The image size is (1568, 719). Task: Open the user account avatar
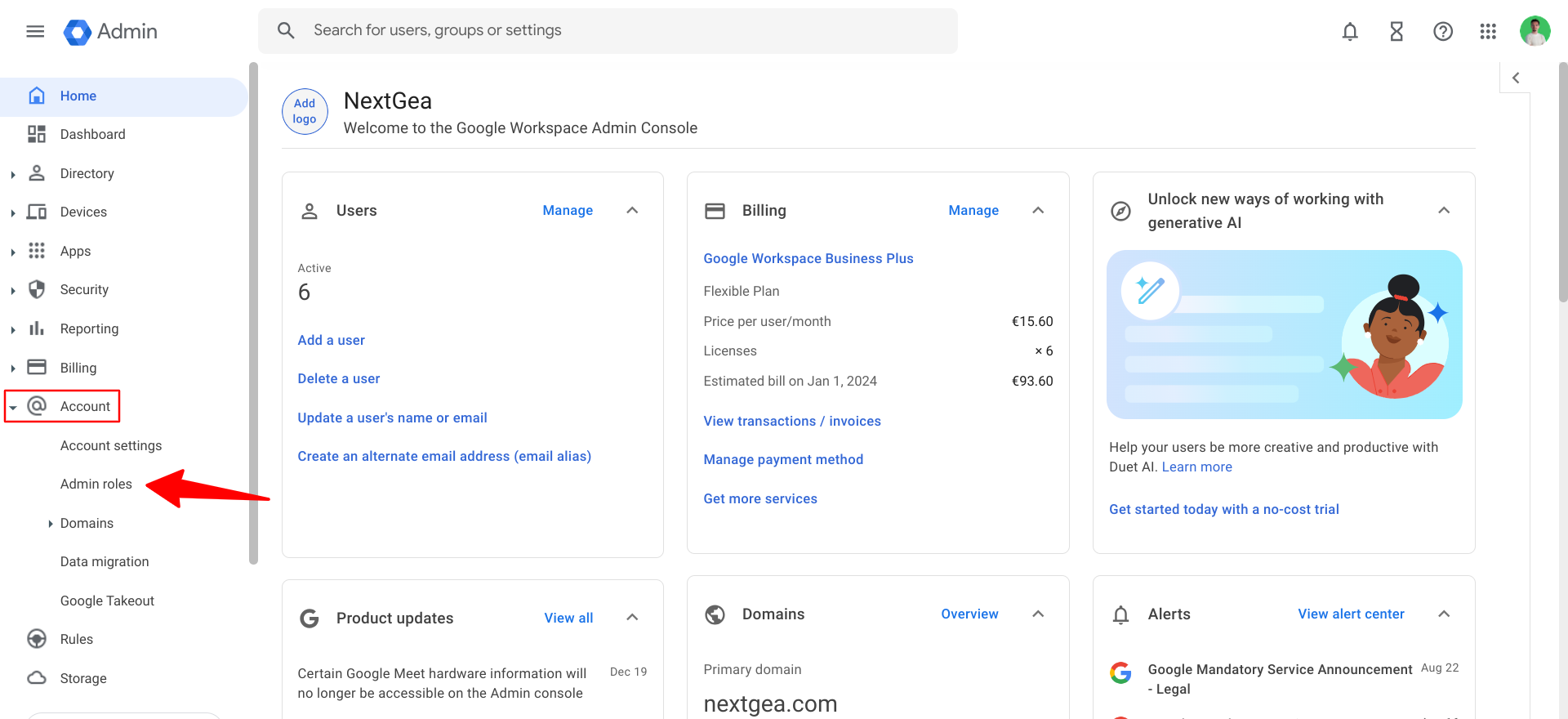point(1535,31)
